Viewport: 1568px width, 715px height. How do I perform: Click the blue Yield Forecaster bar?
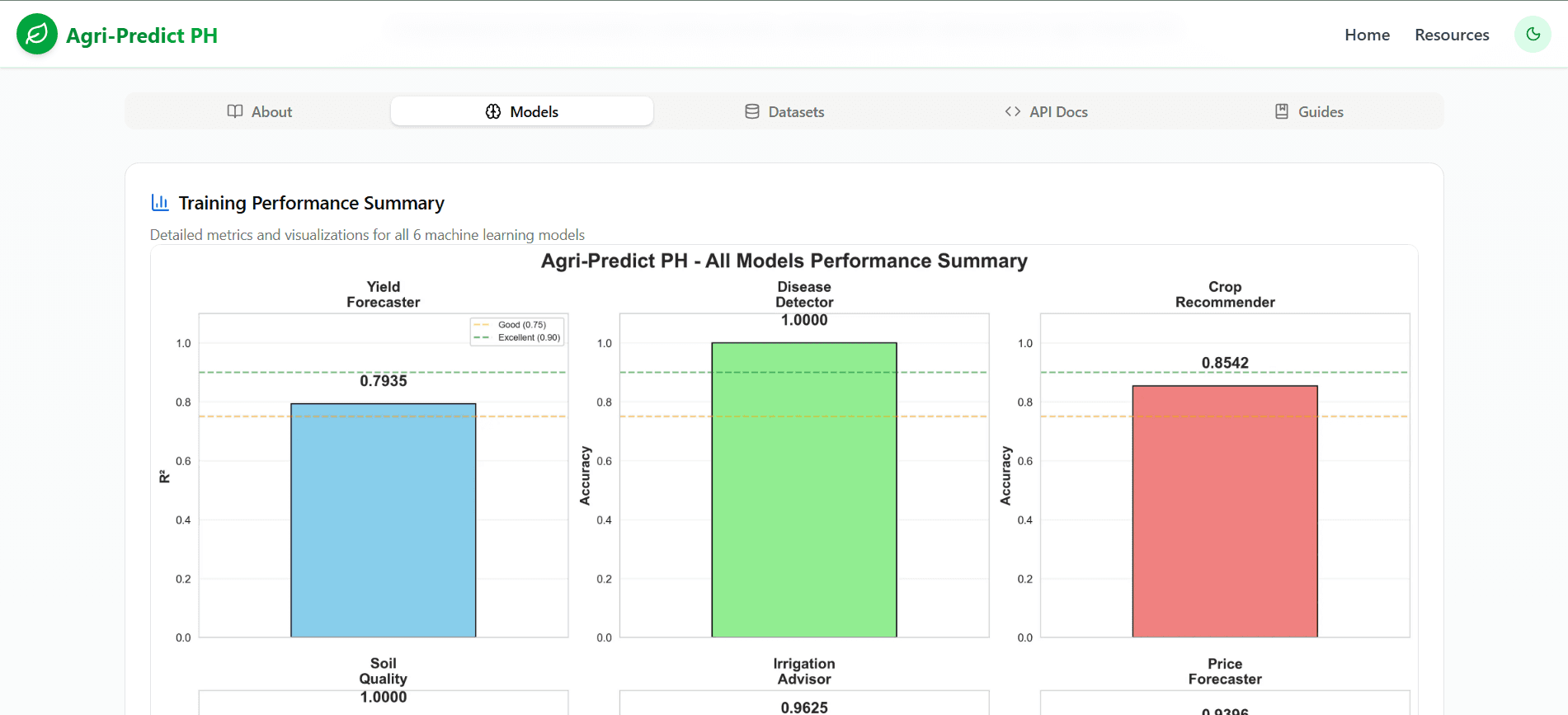pyautogui.click(x=384, y=520)
